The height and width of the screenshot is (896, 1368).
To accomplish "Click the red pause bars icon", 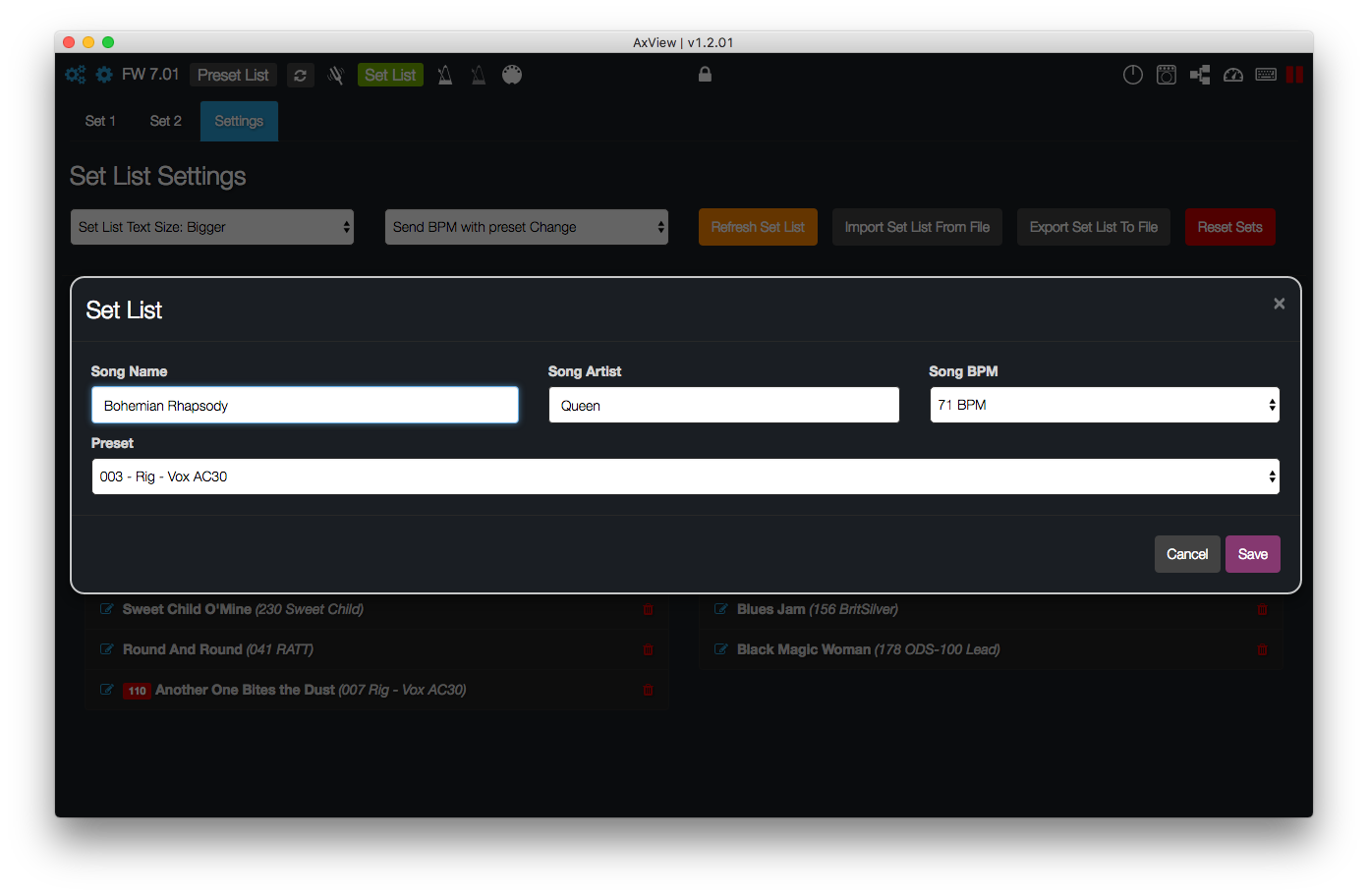I will coord(1294,75).
